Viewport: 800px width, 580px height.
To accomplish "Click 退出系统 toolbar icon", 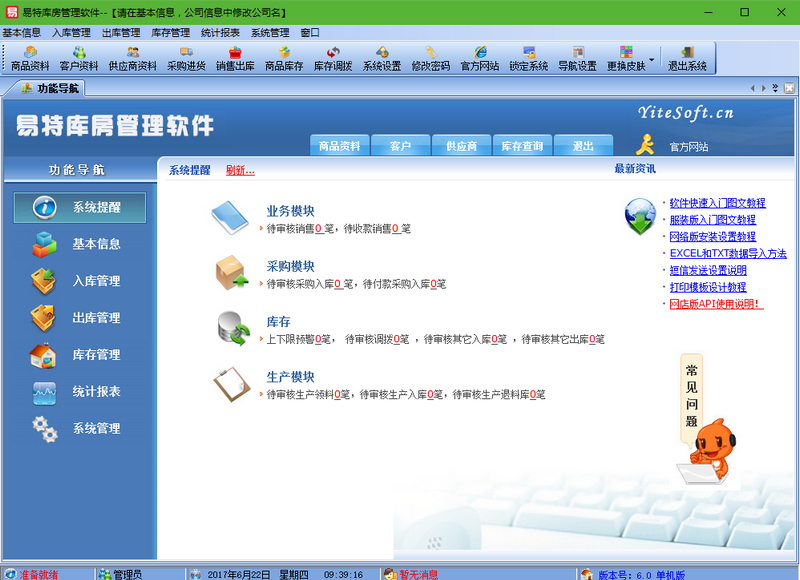I will coord(687,59).
